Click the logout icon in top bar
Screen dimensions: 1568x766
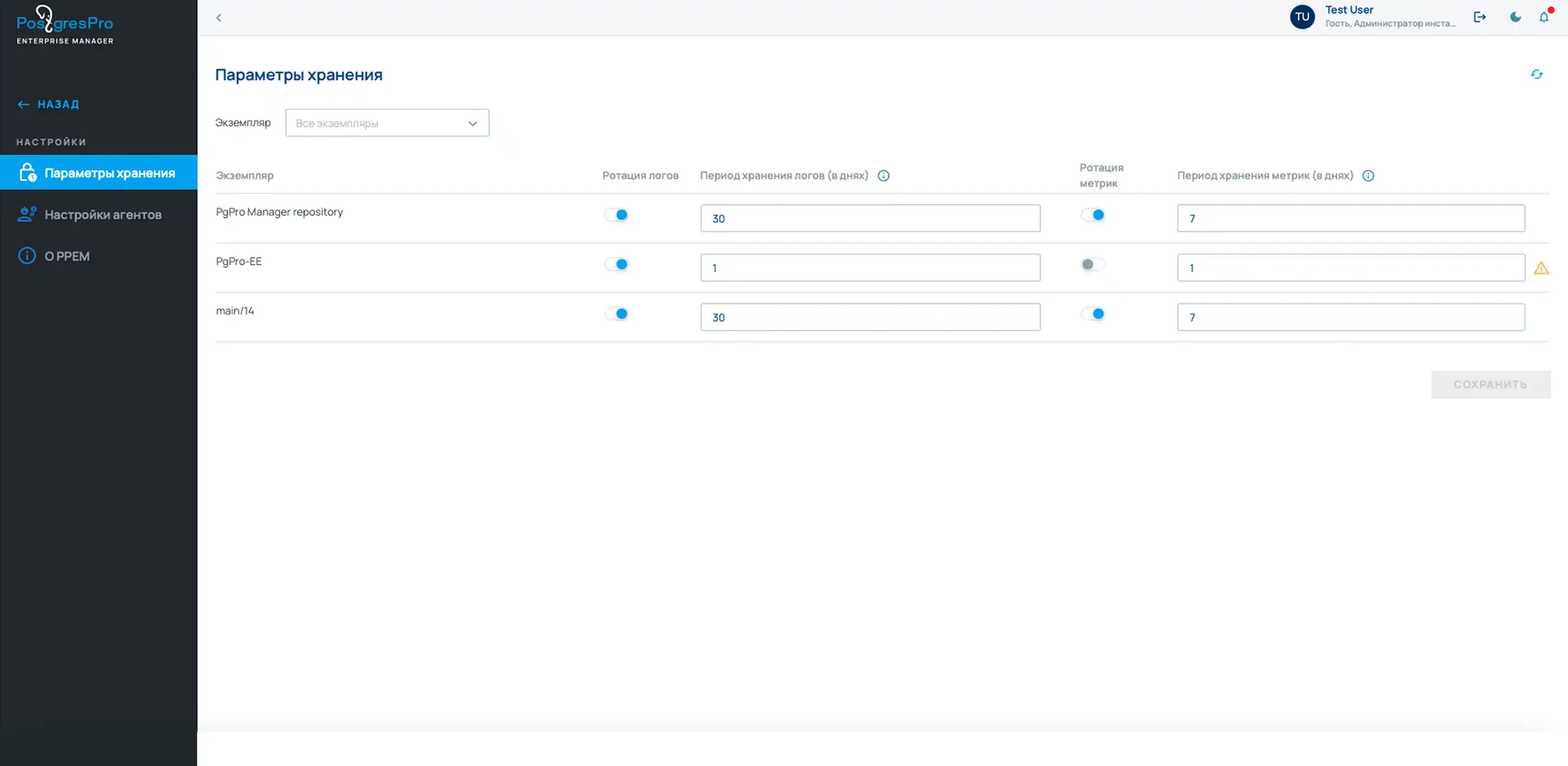[x=1479, y=17]
